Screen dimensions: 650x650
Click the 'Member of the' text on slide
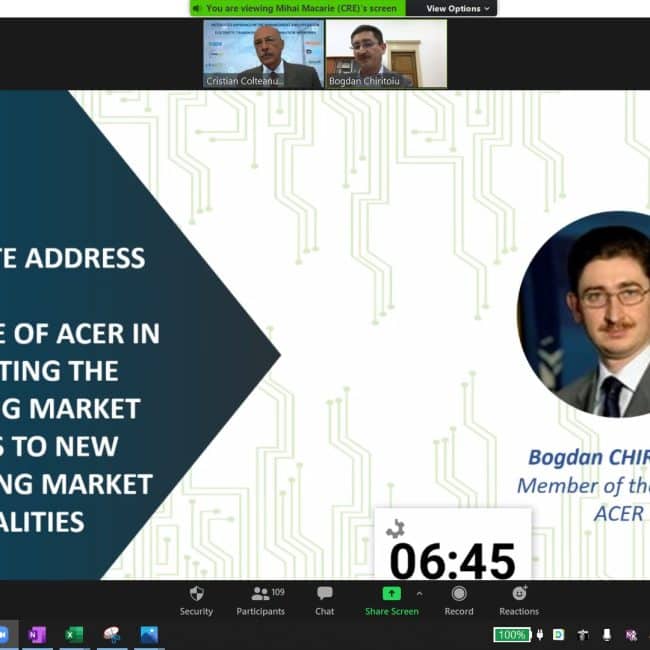pyautogui.click(x=583, y=485)
